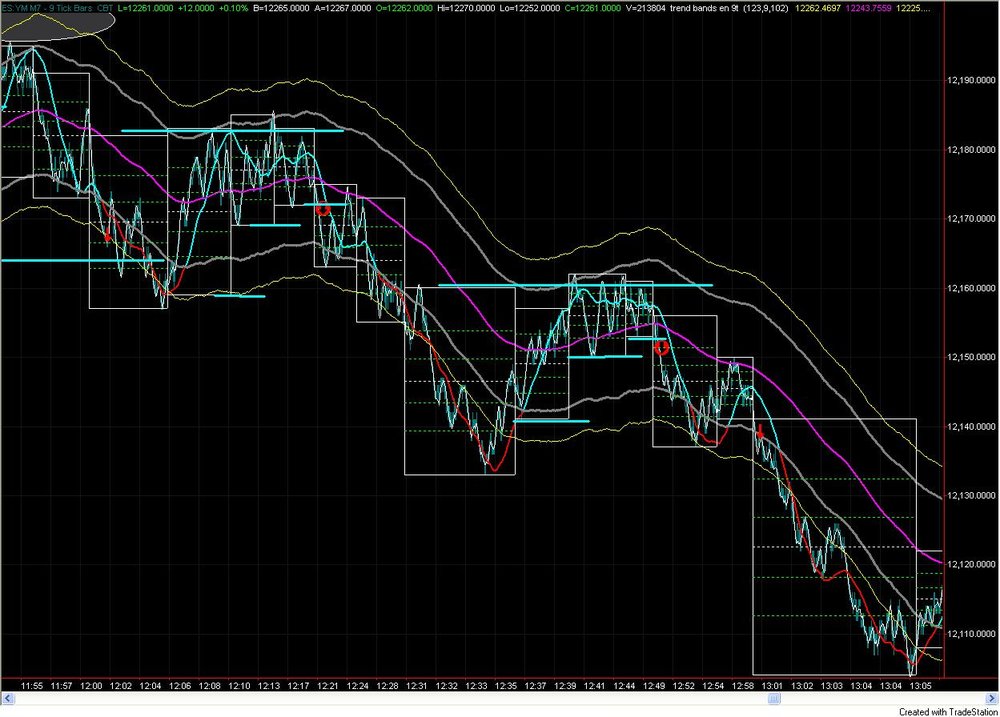Click the low 'Lo=12252.0000' value

click(530, 8)
